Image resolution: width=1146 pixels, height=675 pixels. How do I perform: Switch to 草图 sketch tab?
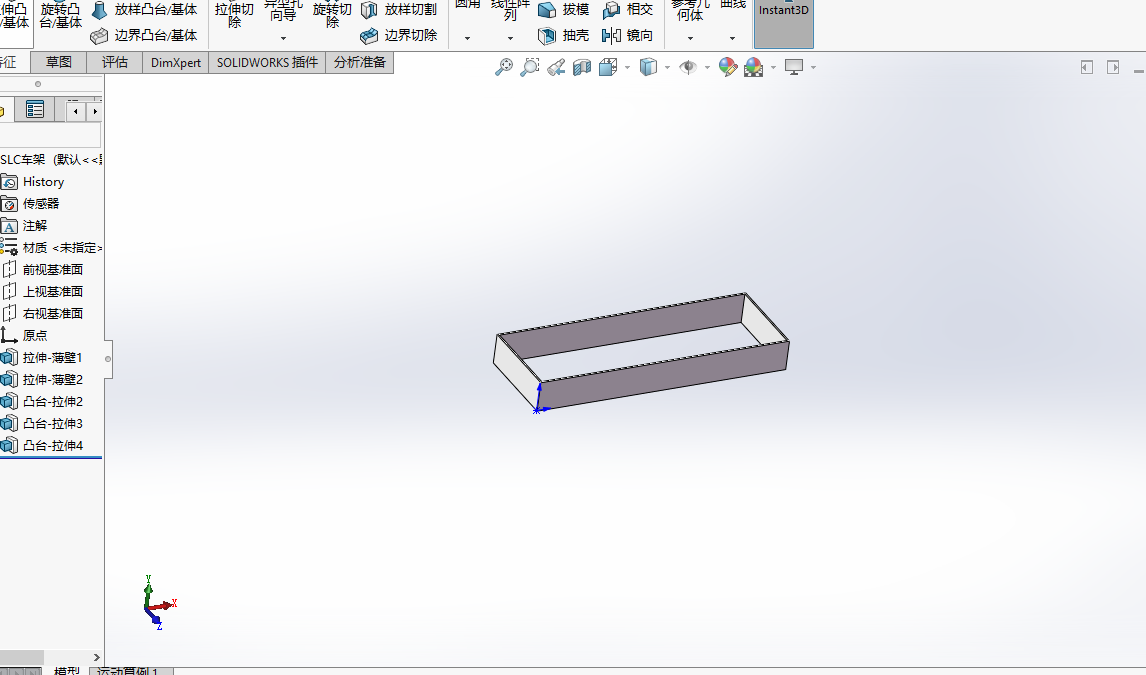click(58, 63)
